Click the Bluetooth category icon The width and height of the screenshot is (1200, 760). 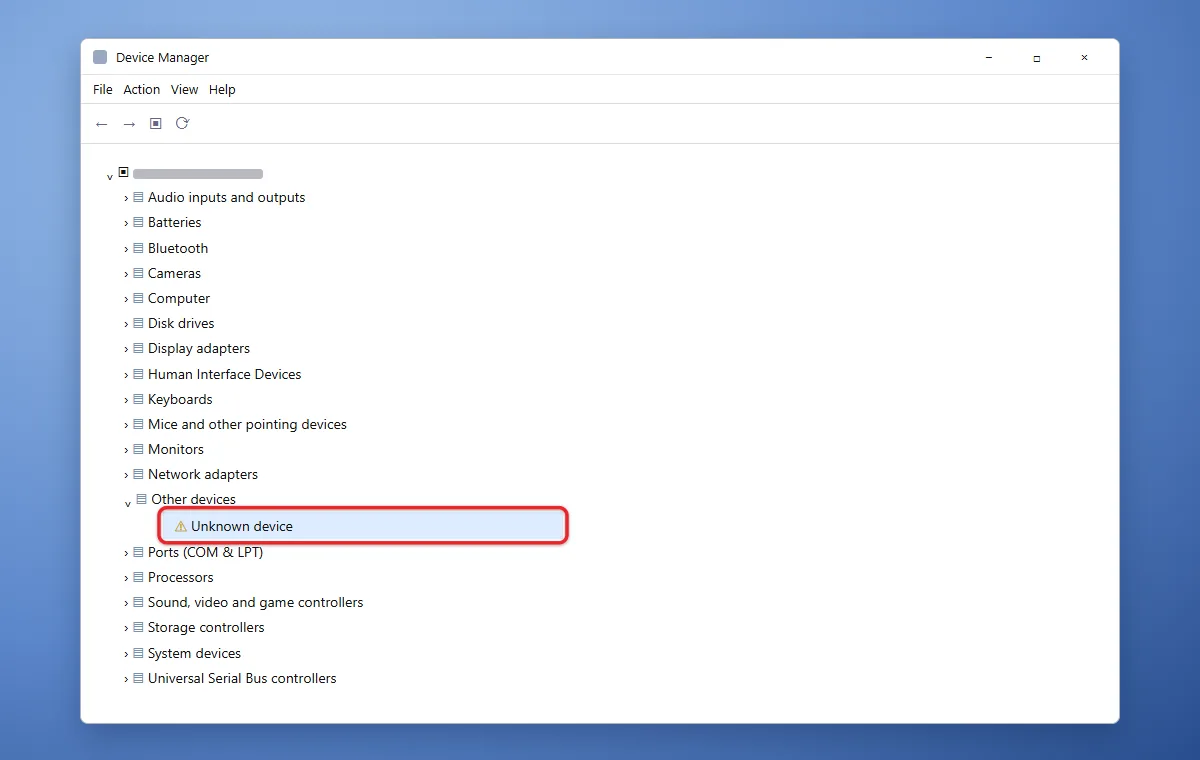tap(139, 248)
